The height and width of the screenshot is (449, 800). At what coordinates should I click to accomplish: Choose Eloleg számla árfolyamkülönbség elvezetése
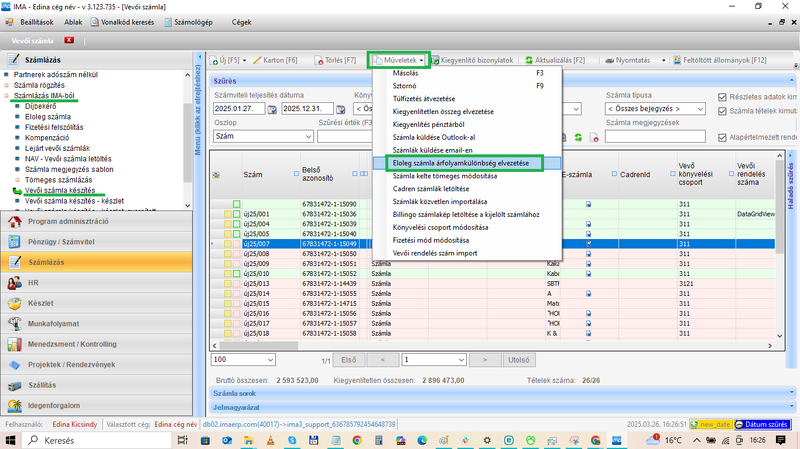467,163
